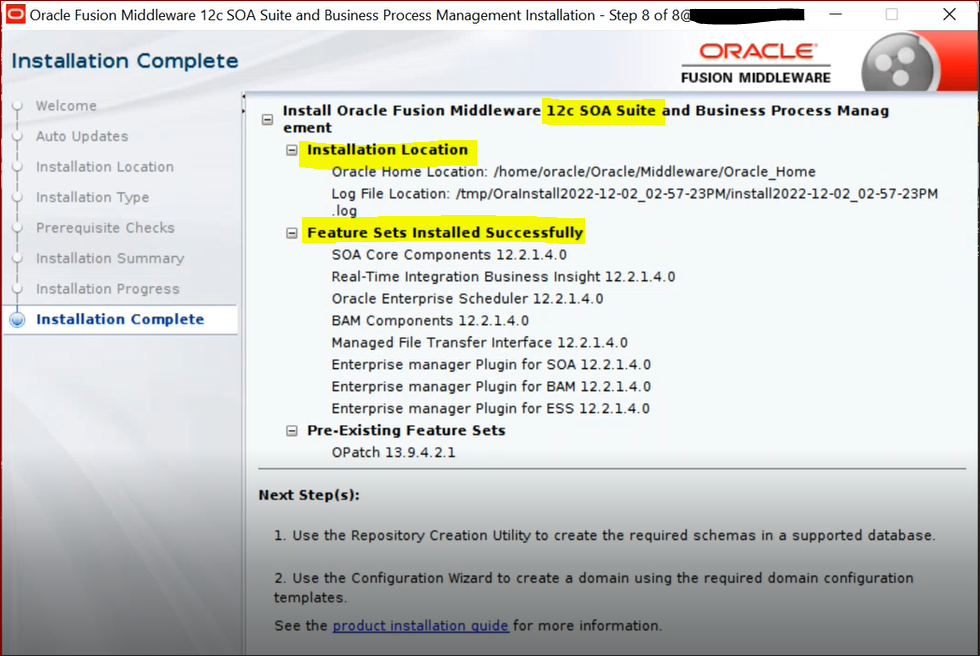Open the product installation guide link
This screenshot has height=656, width=980.
(421, 625)
